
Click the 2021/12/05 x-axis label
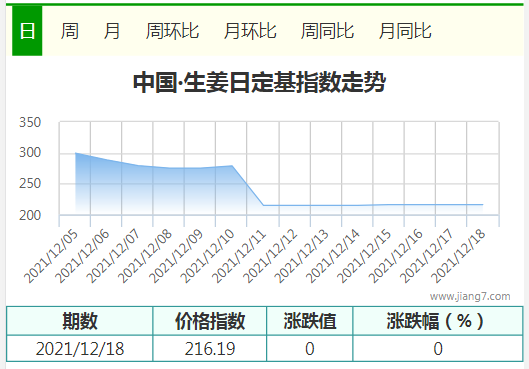point(51,257)
